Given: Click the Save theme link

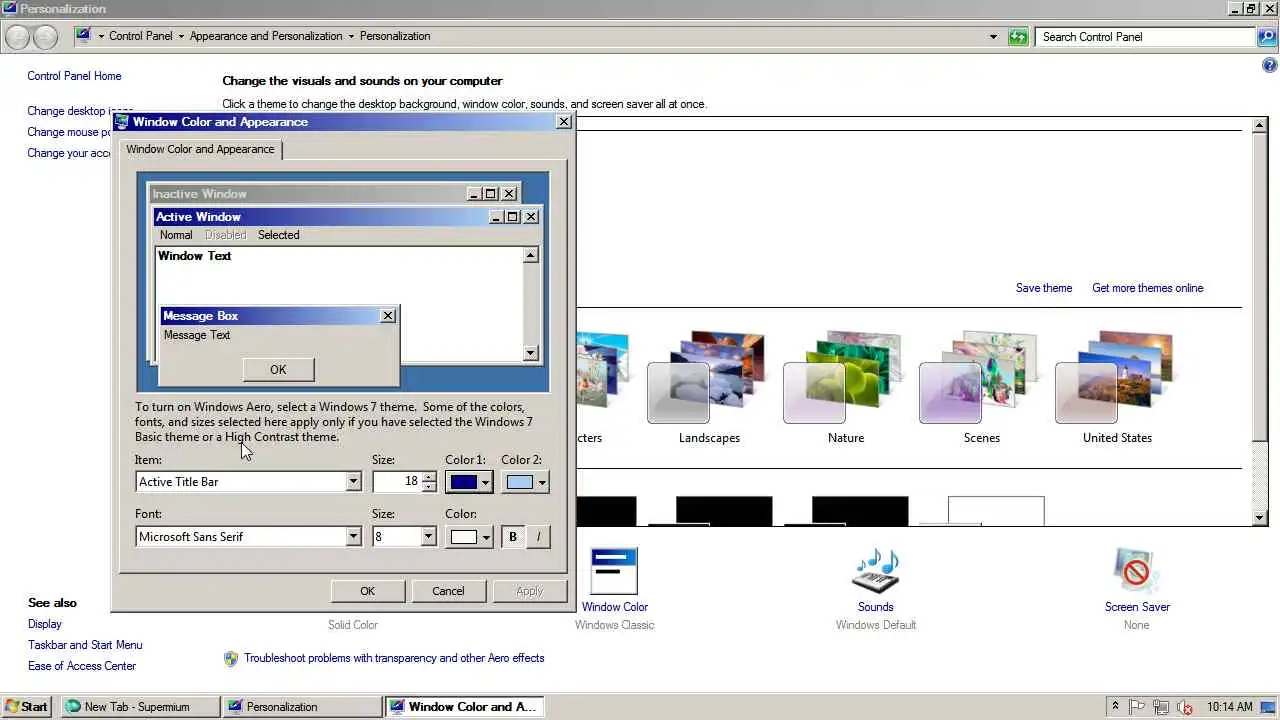Looking at the screenshot, I should tap(1043, 288).
